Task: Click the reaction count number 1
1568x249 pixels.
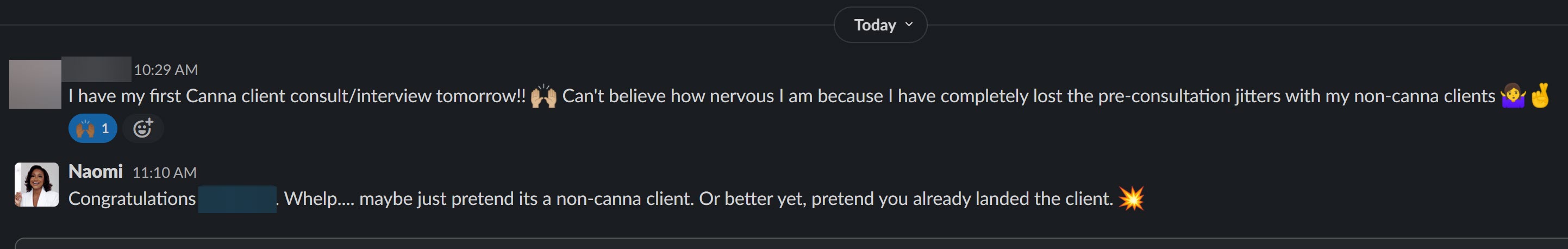Action: [105, 128]
